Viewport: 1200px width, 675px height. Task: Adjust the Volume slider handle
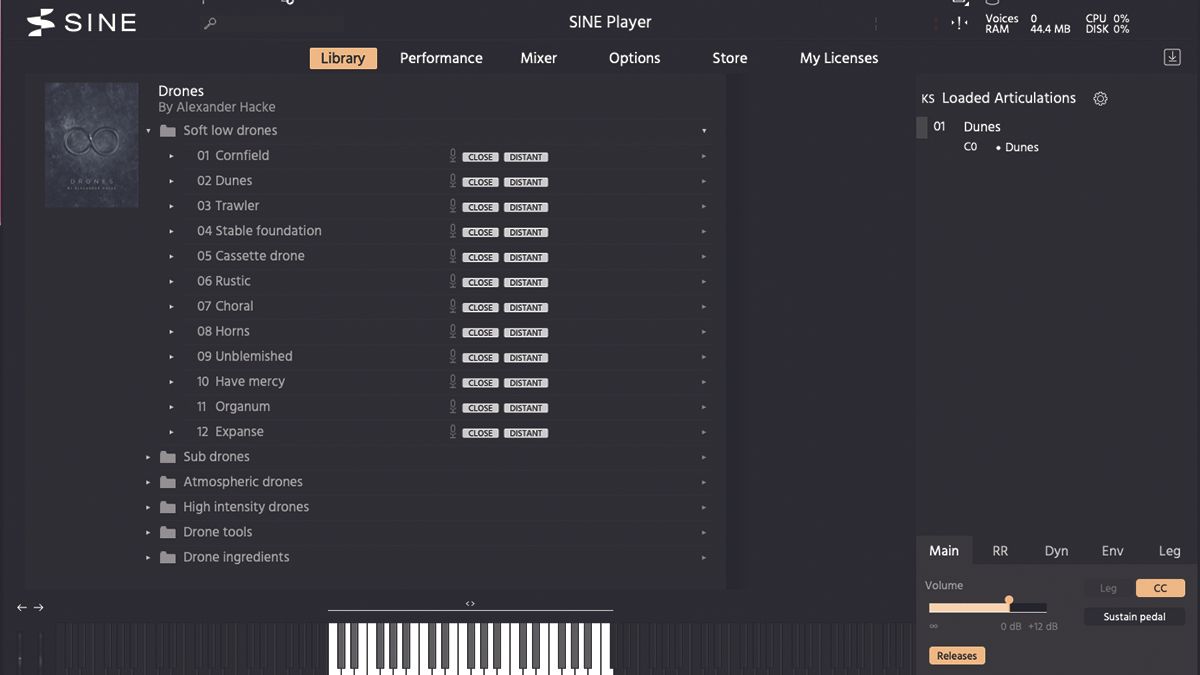point(1009,601)
